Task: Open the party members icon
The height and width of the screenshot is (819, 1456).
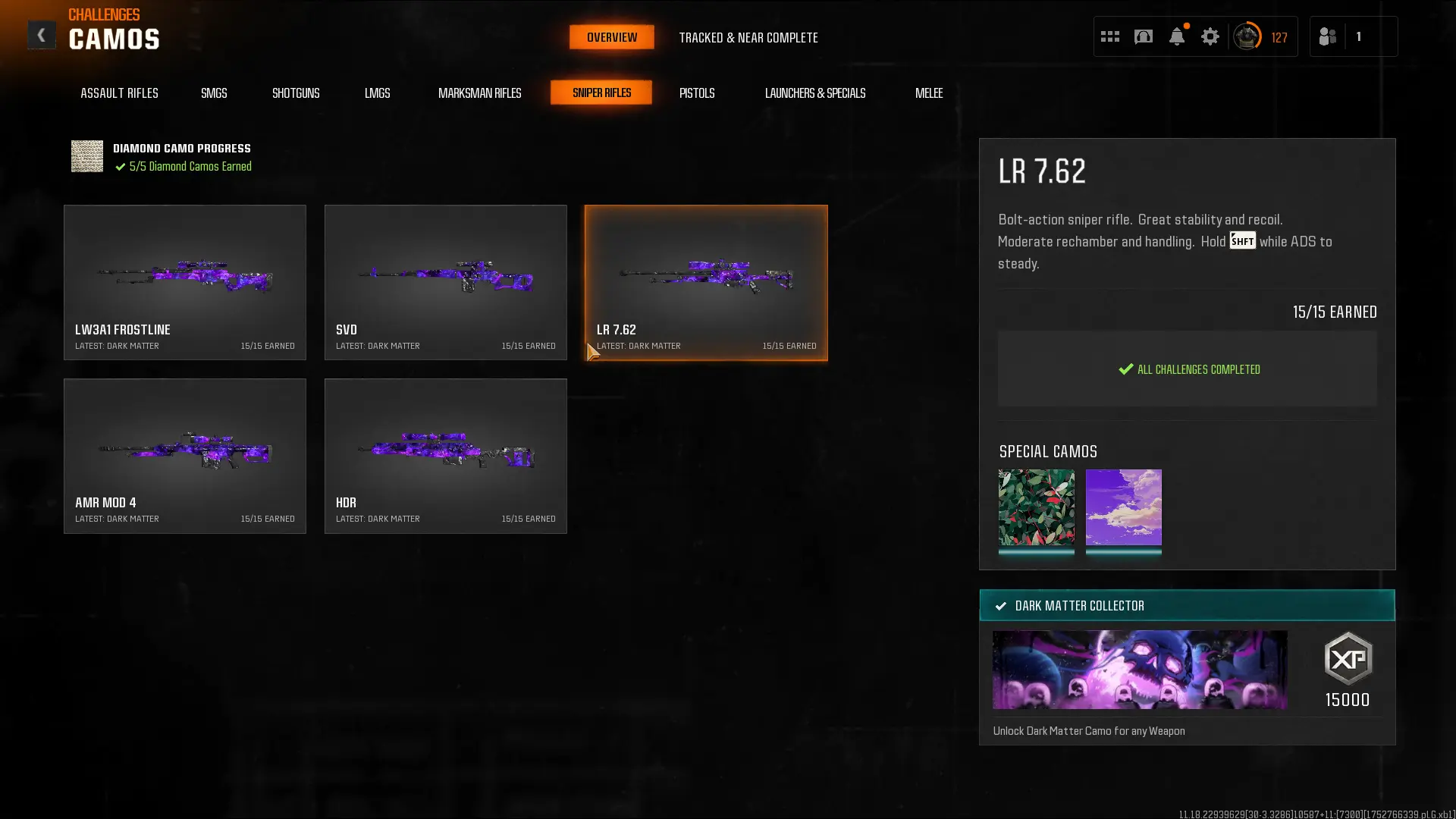Action: point(1327,36)
